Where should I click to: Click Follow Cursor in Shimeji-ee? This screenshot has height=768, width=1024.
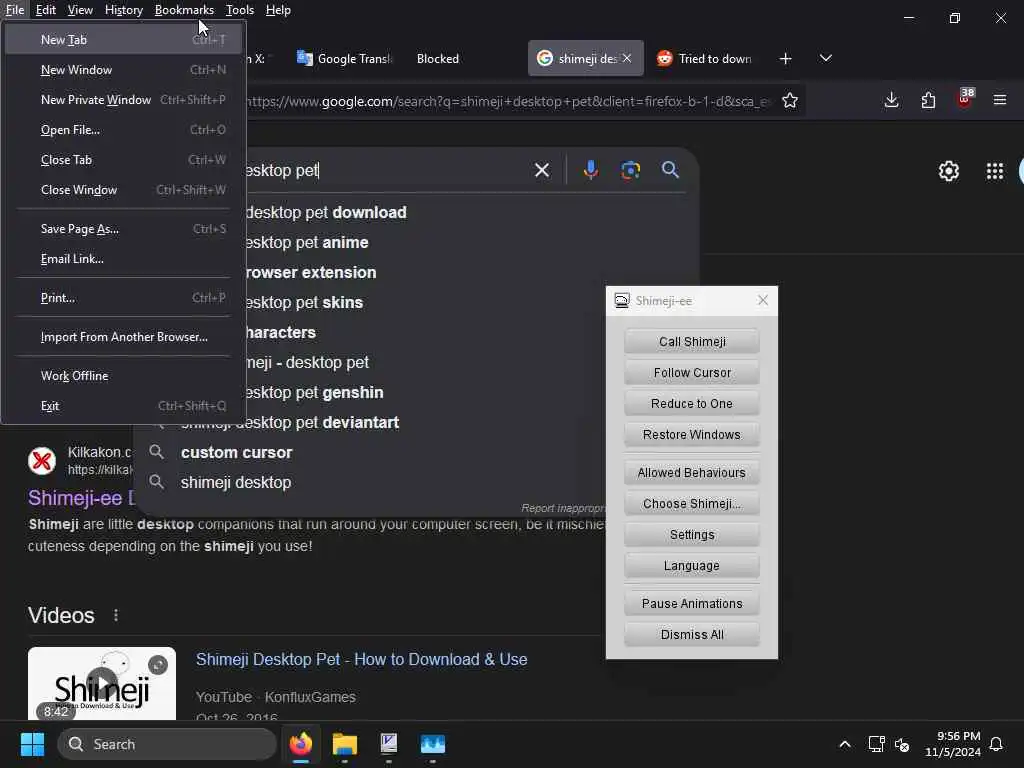pos(692,373)
